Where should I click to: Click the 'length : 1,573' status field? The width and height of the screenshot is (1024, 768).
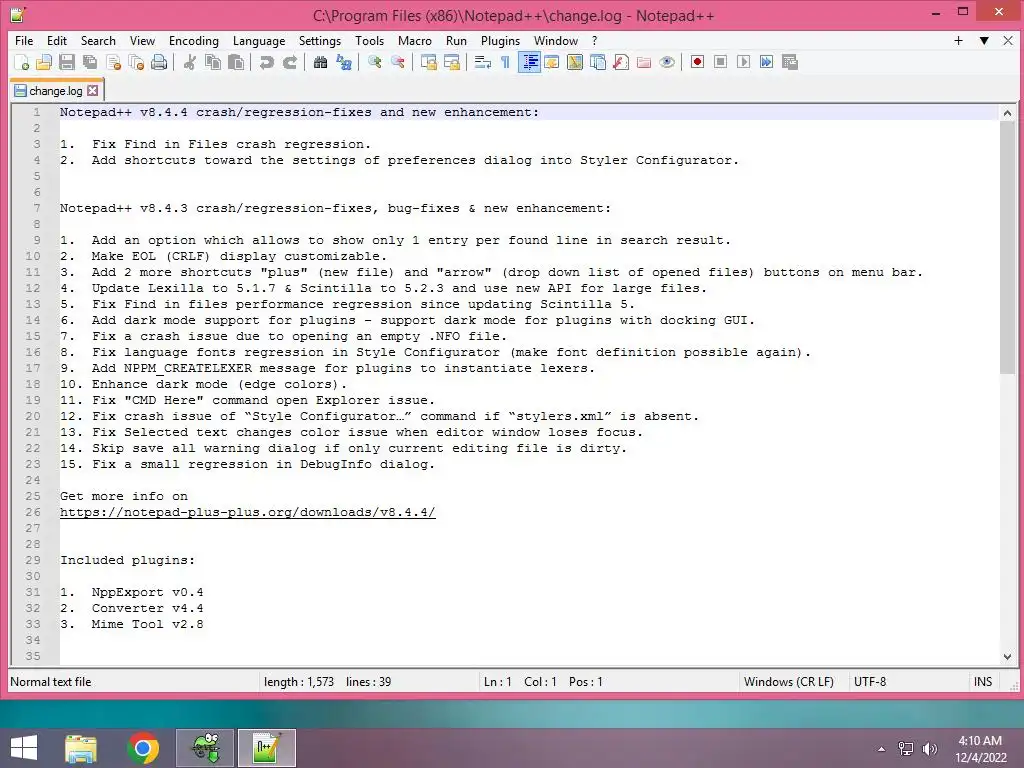(x=299, y=682)
